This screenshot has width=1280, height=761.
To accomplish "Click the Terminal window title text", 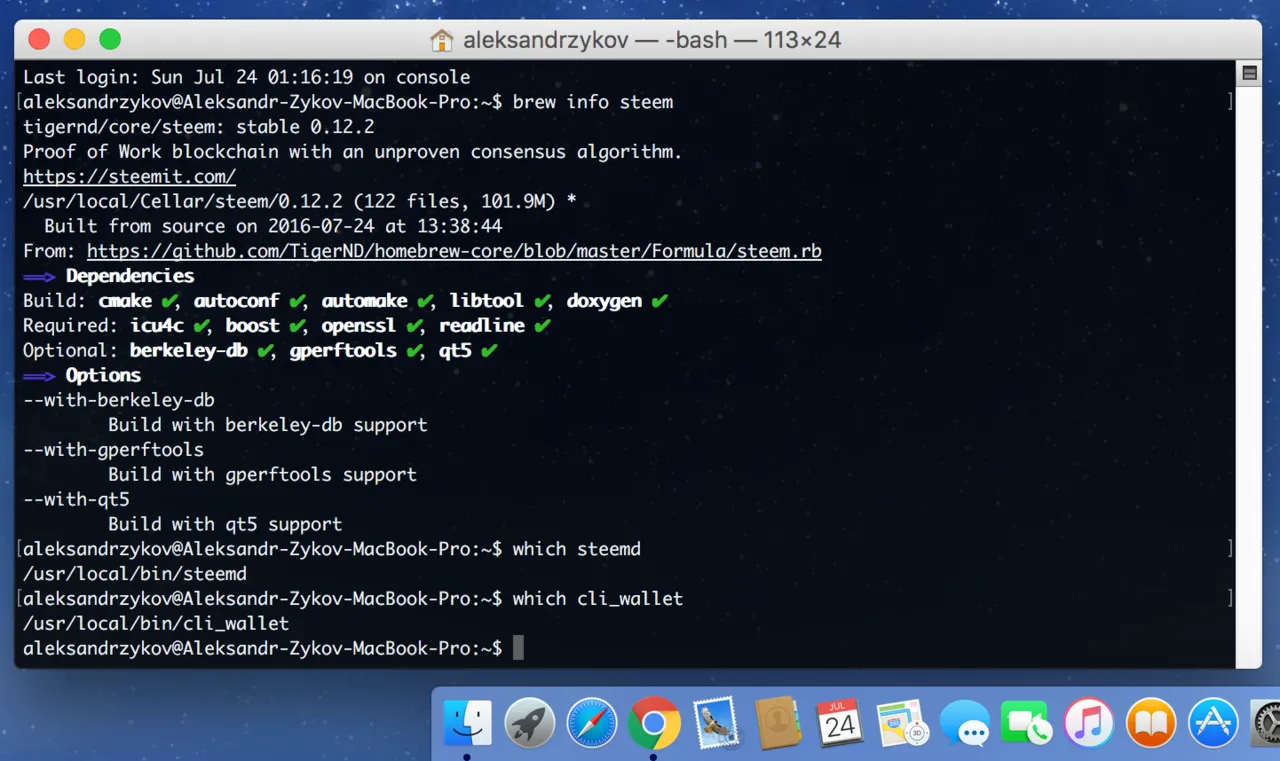I will point(652,40).
